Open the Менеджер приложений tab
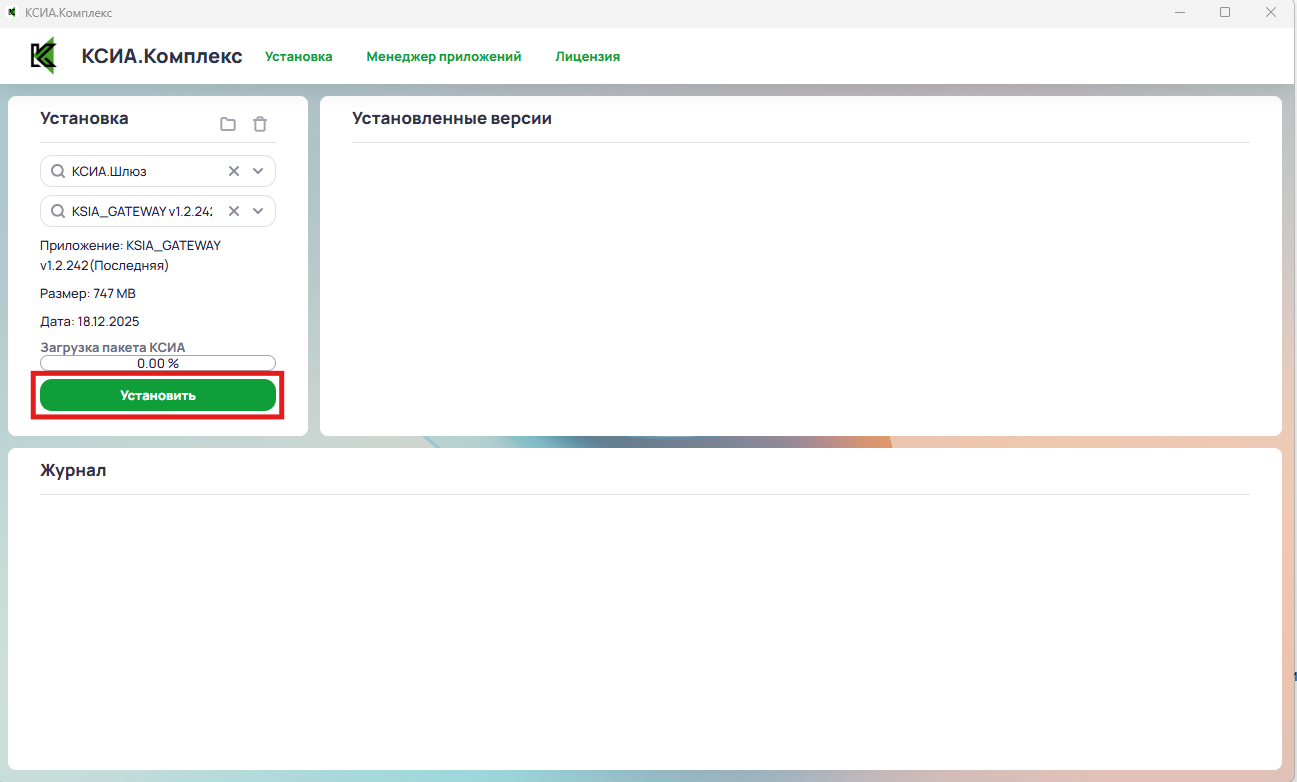Screen dimensions: 1297x782 pos(443,57)
